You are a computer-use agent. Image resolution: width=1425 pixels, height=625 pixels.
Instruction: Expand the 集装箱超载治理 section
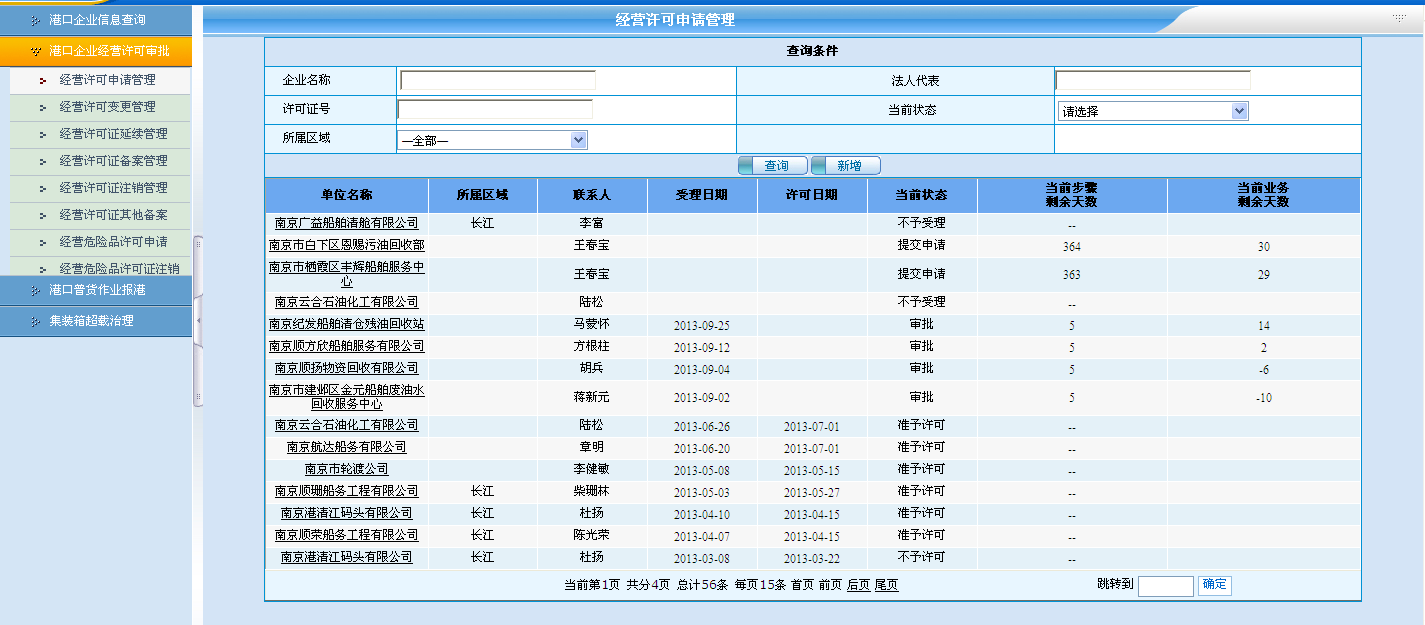[90, 321]
